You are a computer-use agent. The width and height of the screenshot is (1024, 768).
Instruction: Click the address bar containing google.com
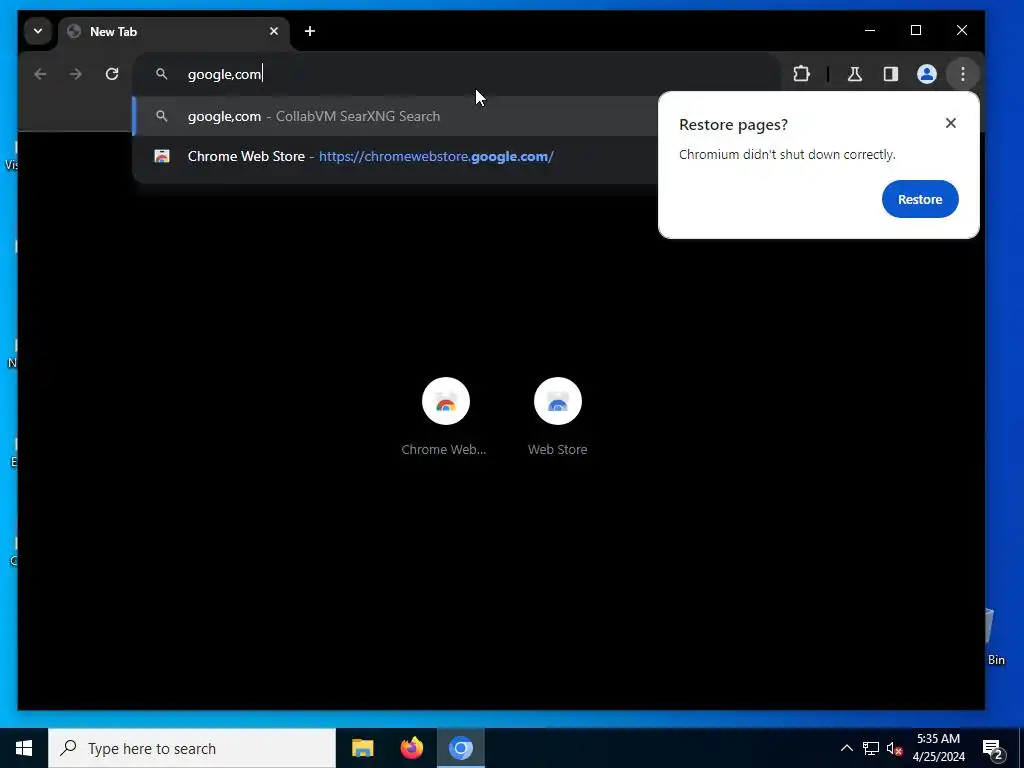pos(457,74)
